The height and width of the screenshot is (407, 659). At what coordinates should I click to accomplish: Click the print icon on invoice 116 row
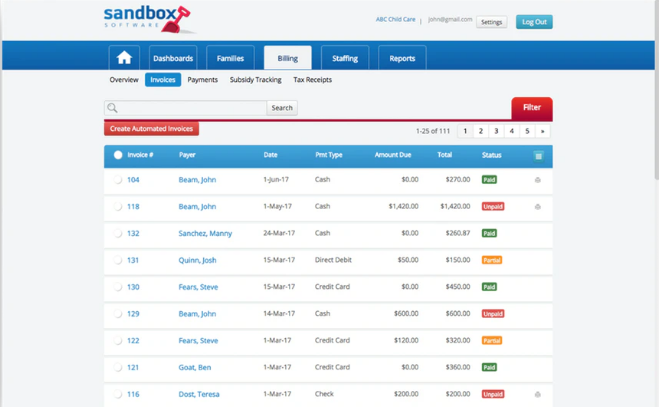(538, 394)
